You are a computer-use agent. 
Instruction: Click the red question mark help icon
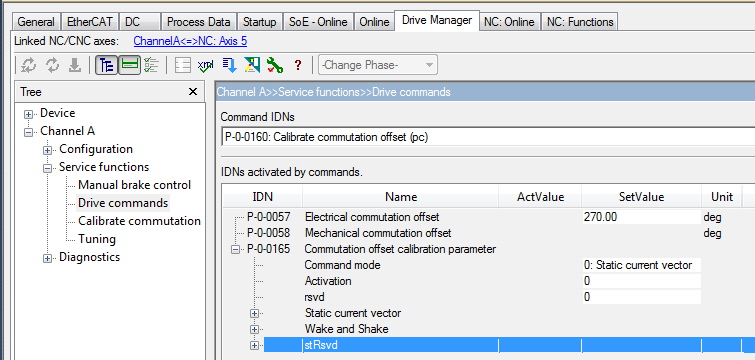298,65
